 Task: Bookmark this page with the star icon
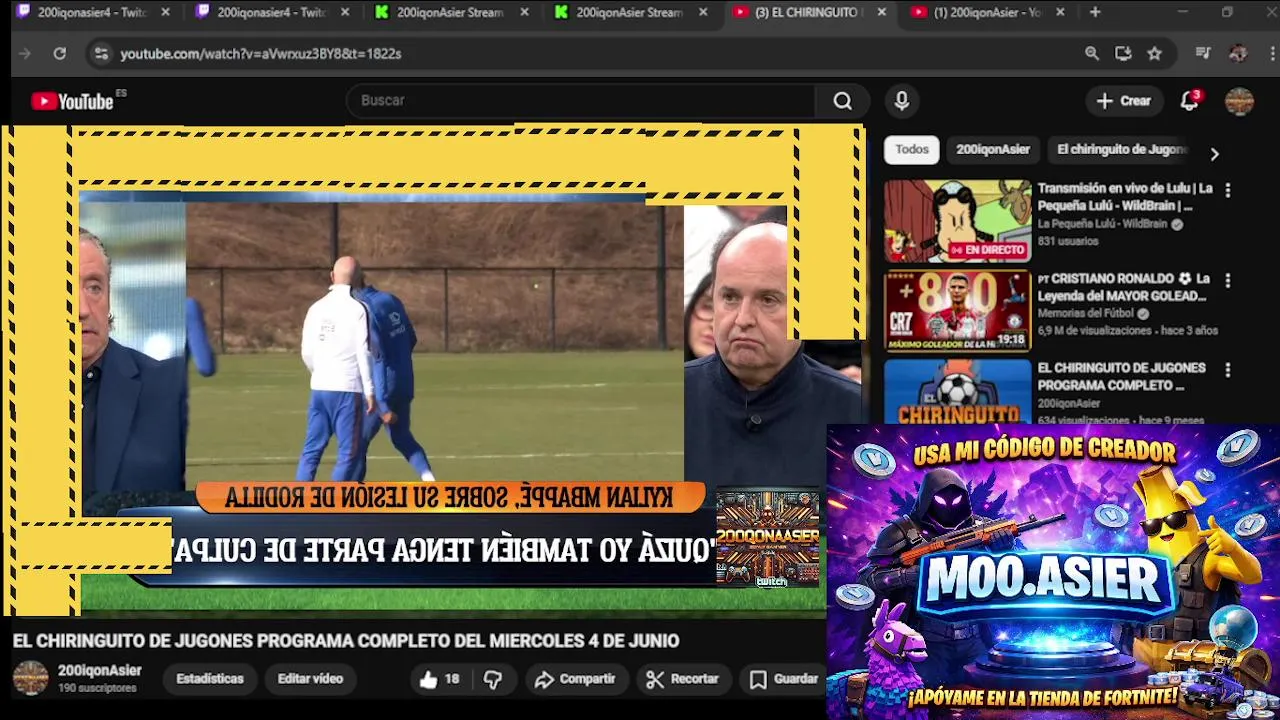1155,54
